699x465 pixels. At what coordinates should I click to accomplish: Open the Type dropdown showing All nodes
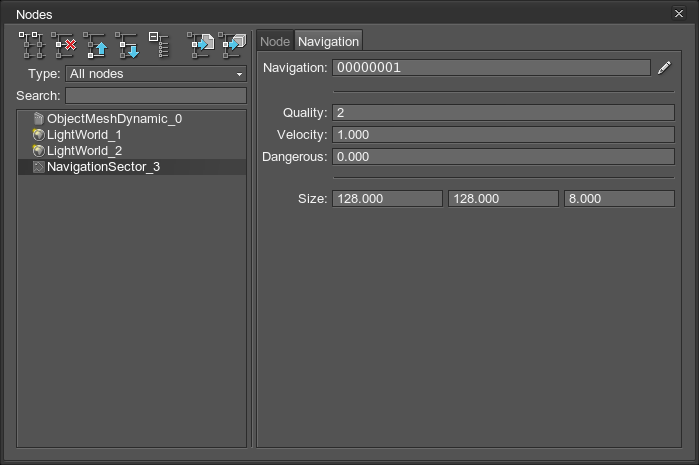156,74
